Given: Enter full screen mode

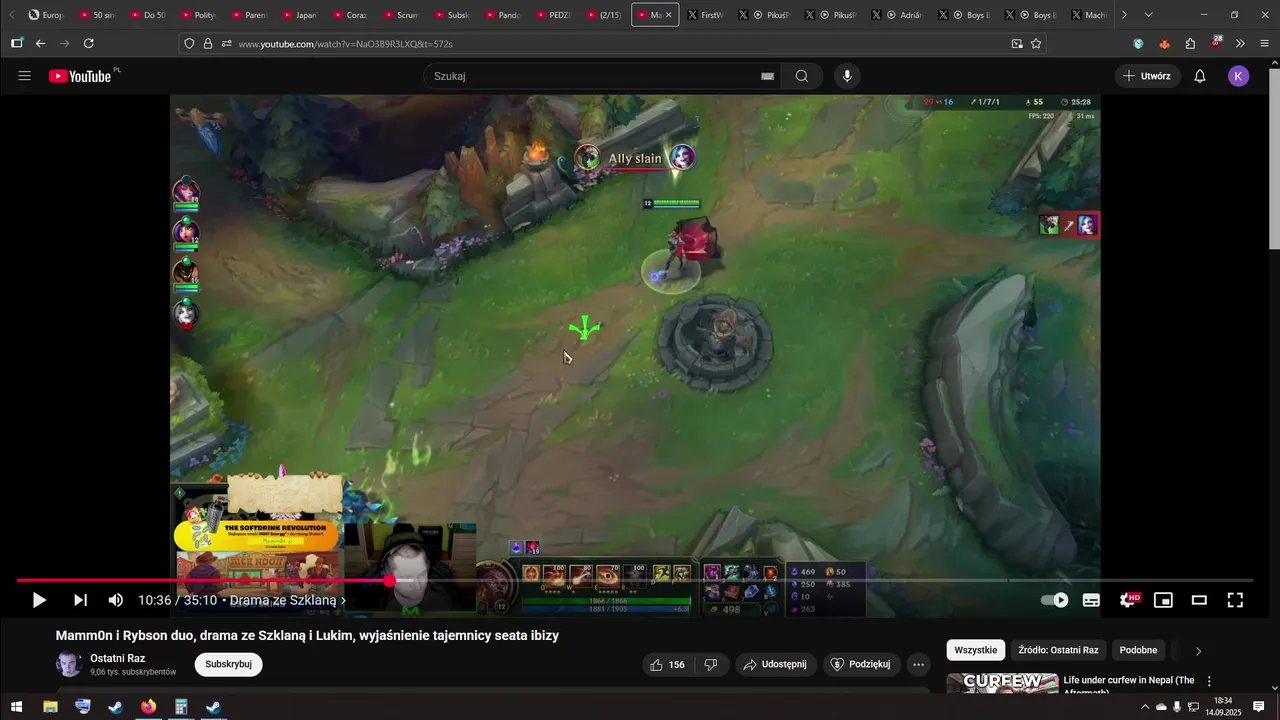Looking at the screenshot, I should coord(1235,600).
